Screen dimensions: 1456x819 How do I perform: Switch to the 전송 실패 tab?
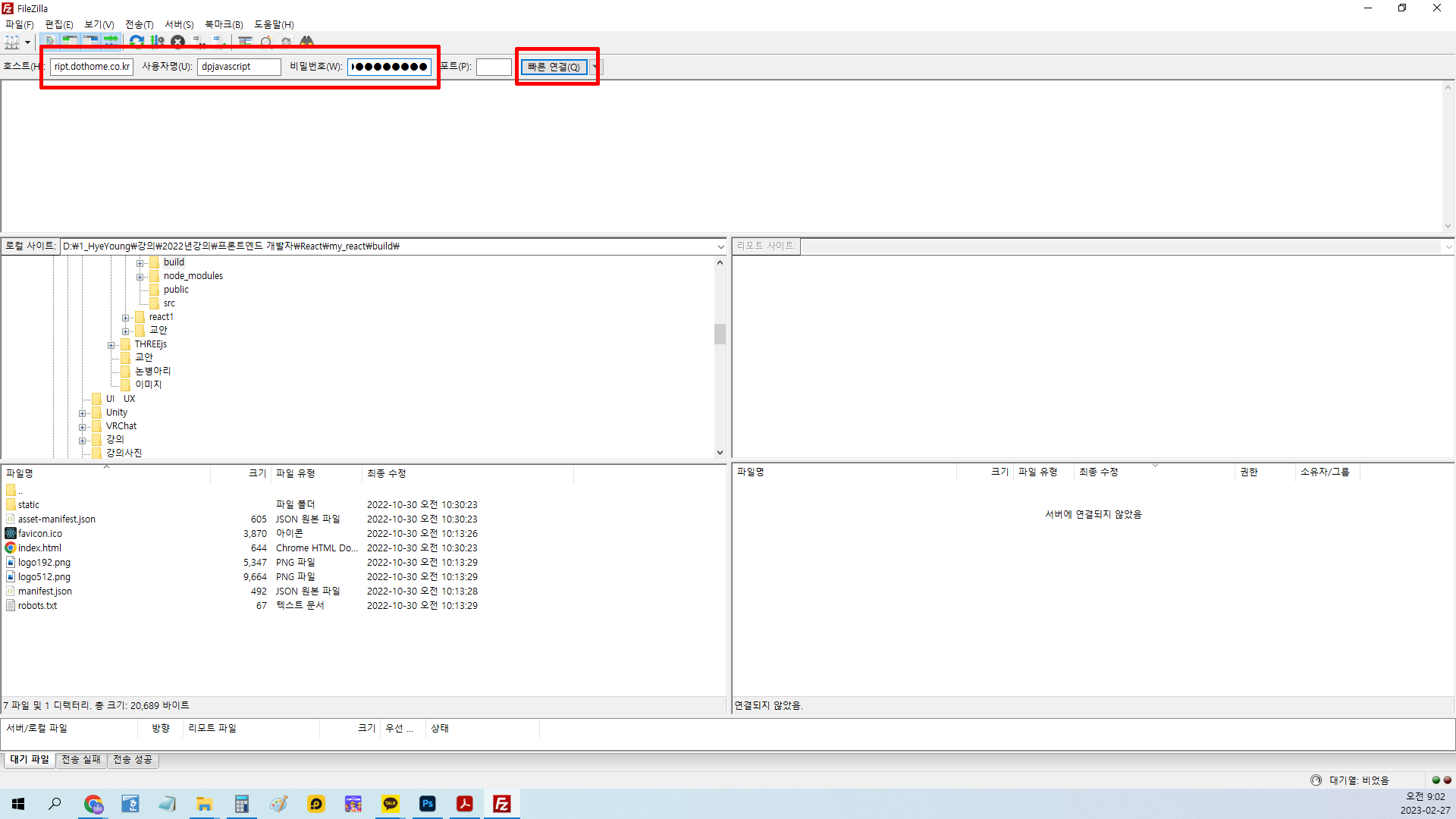[81, 759]
